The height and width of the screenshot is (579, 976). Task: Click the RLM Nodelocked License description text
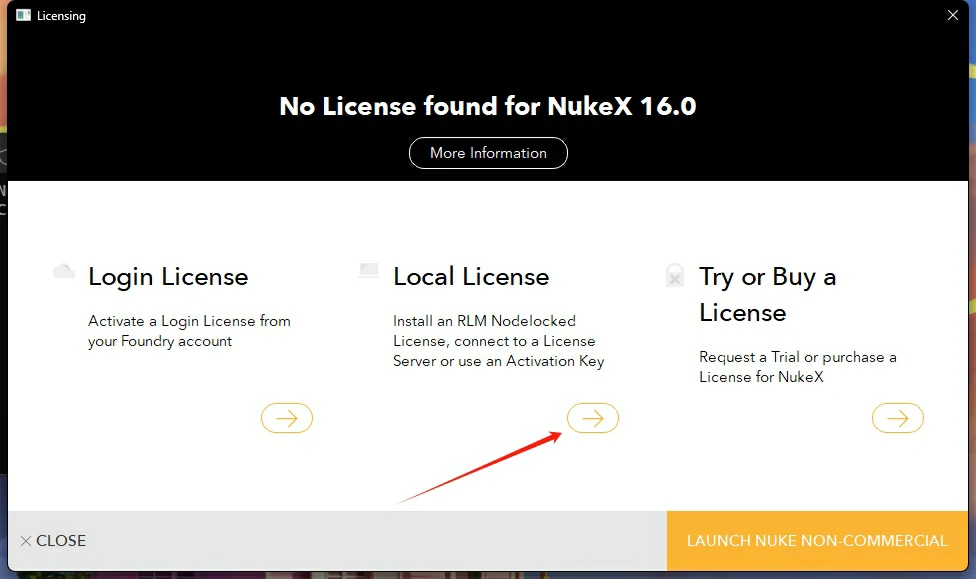pyautogui.click(x=498, y=341)
